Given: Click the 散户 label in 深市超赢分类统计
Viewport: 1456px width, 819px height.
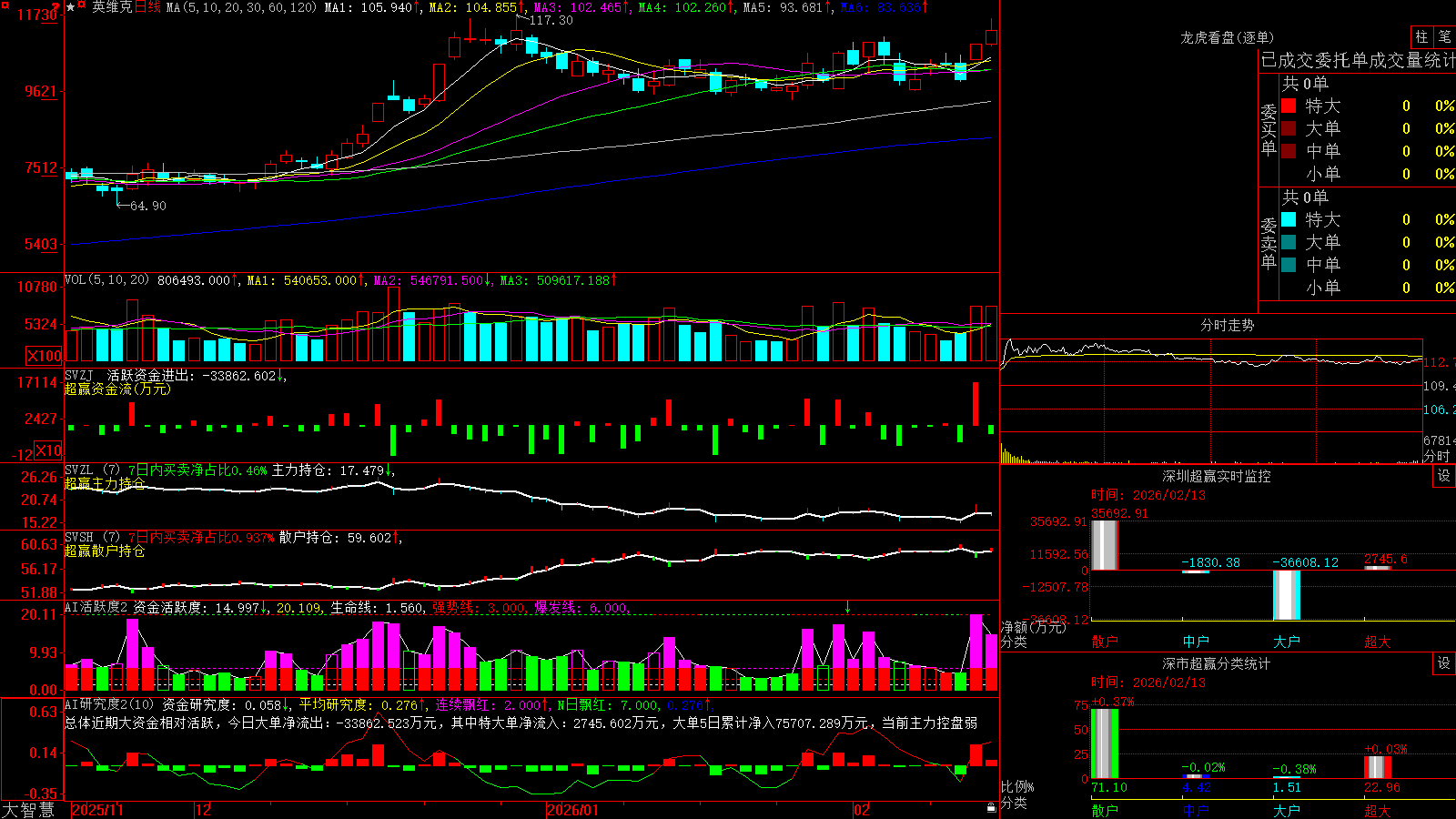Looking at the screenshot, I should (x=1105, y=810).
